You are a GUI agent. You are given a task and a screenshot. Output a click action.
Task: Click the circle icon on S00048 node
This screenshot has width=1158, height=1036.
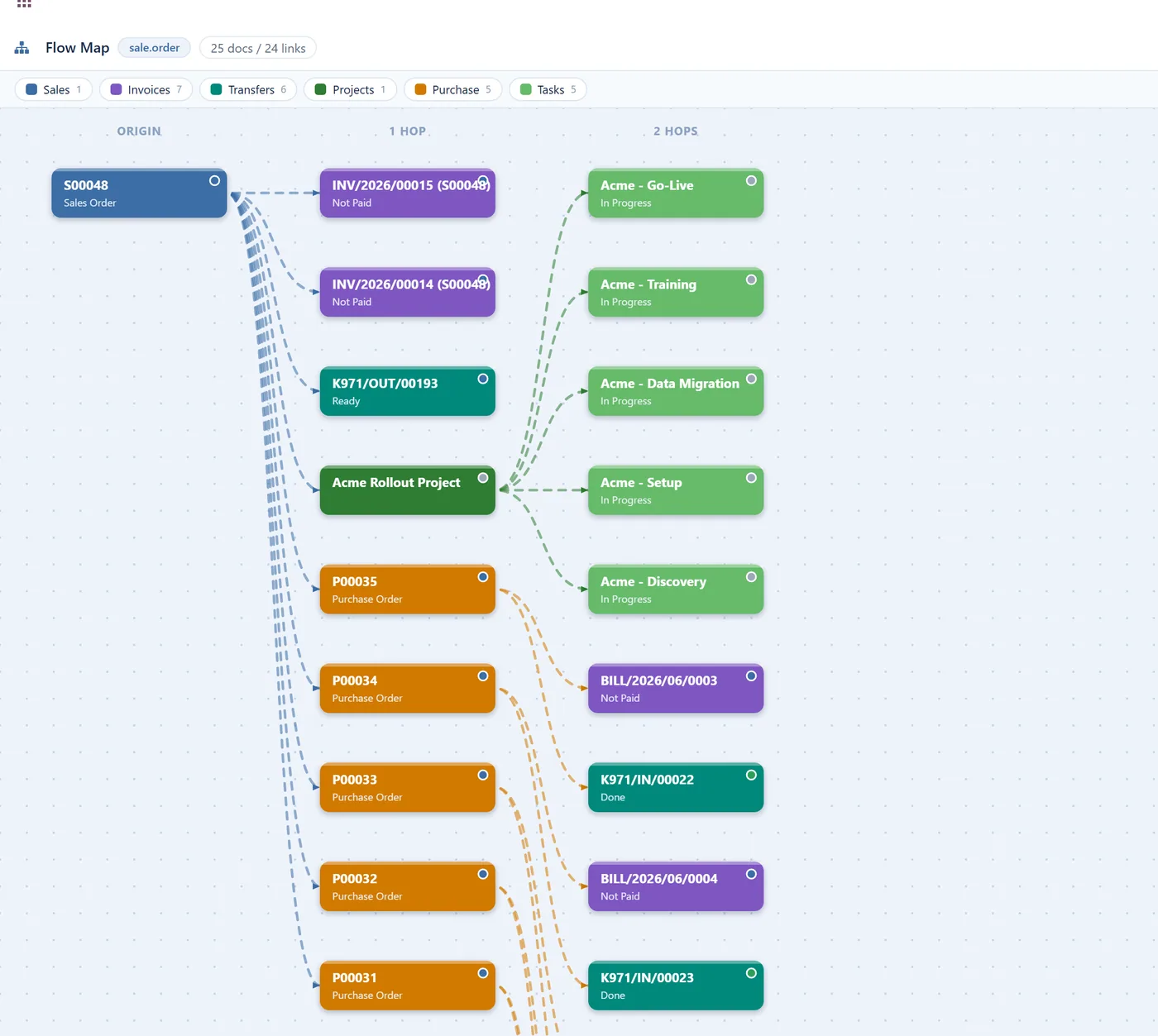click(x=214, y=180)
